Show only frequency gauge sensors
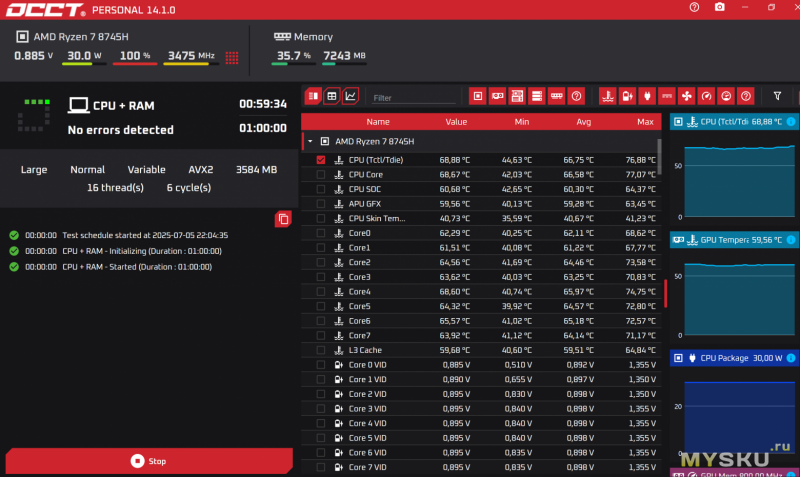 (707, 96)
